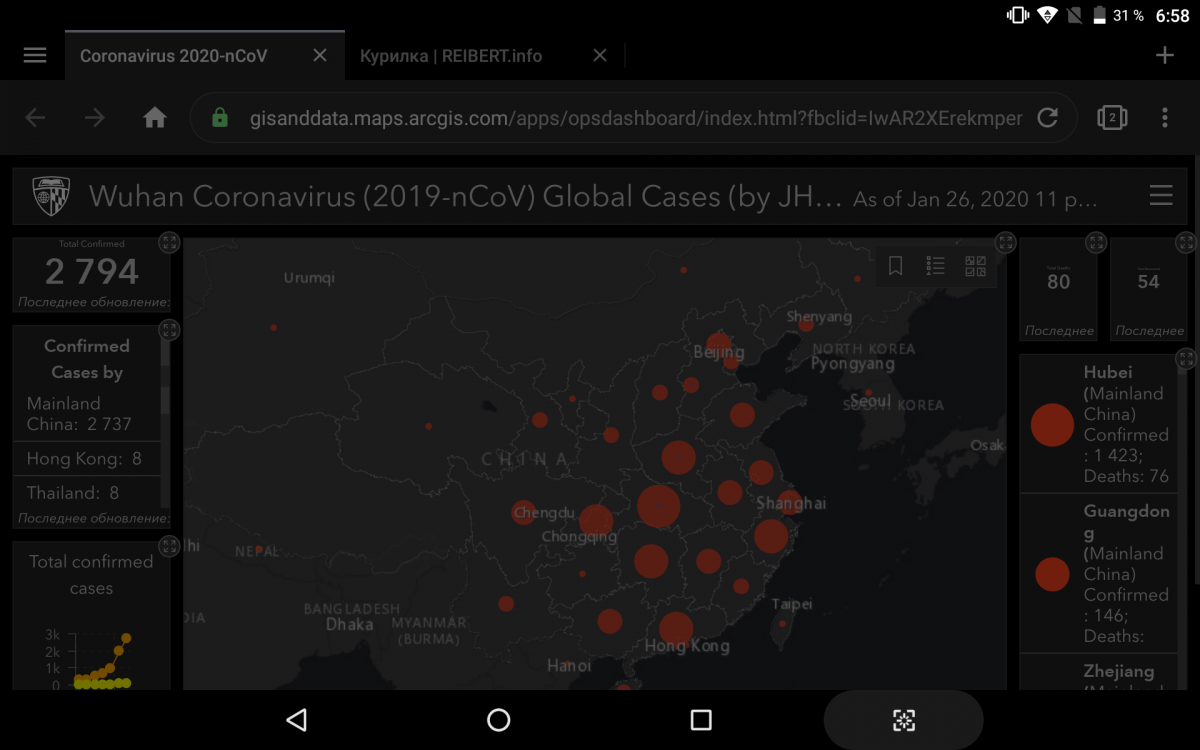The width and height of the screenshot is (1200, 750).
Task: Click the Shenyang label on map
Action: click(x=819, y=317)
